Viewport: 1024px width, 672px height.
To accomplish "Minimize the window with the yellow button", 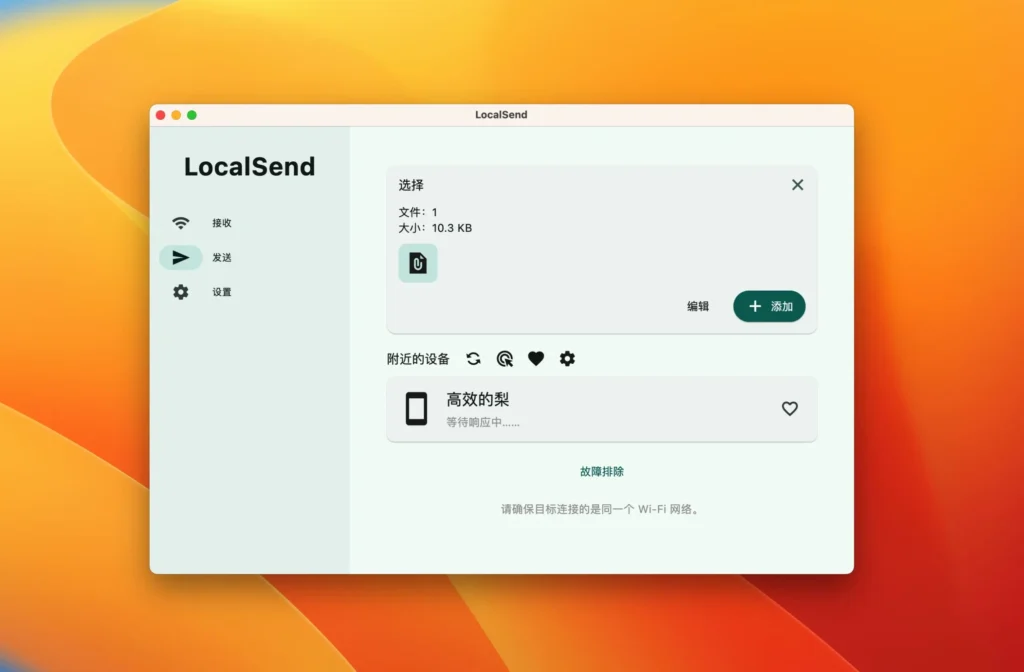I will (x=176, y=115).
